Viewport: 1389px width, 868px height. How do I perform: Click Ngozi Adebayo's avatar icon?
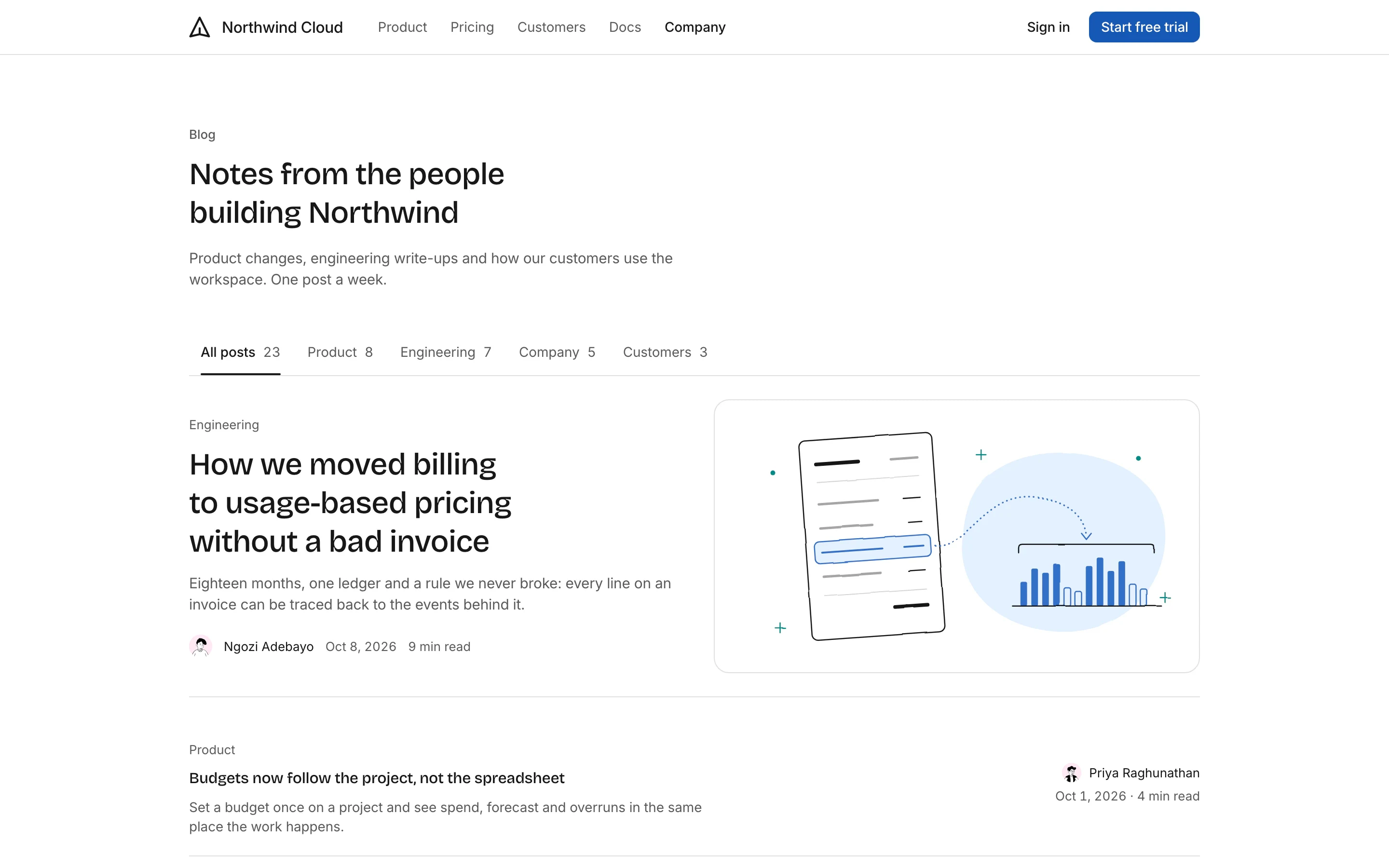pos(200,646)
